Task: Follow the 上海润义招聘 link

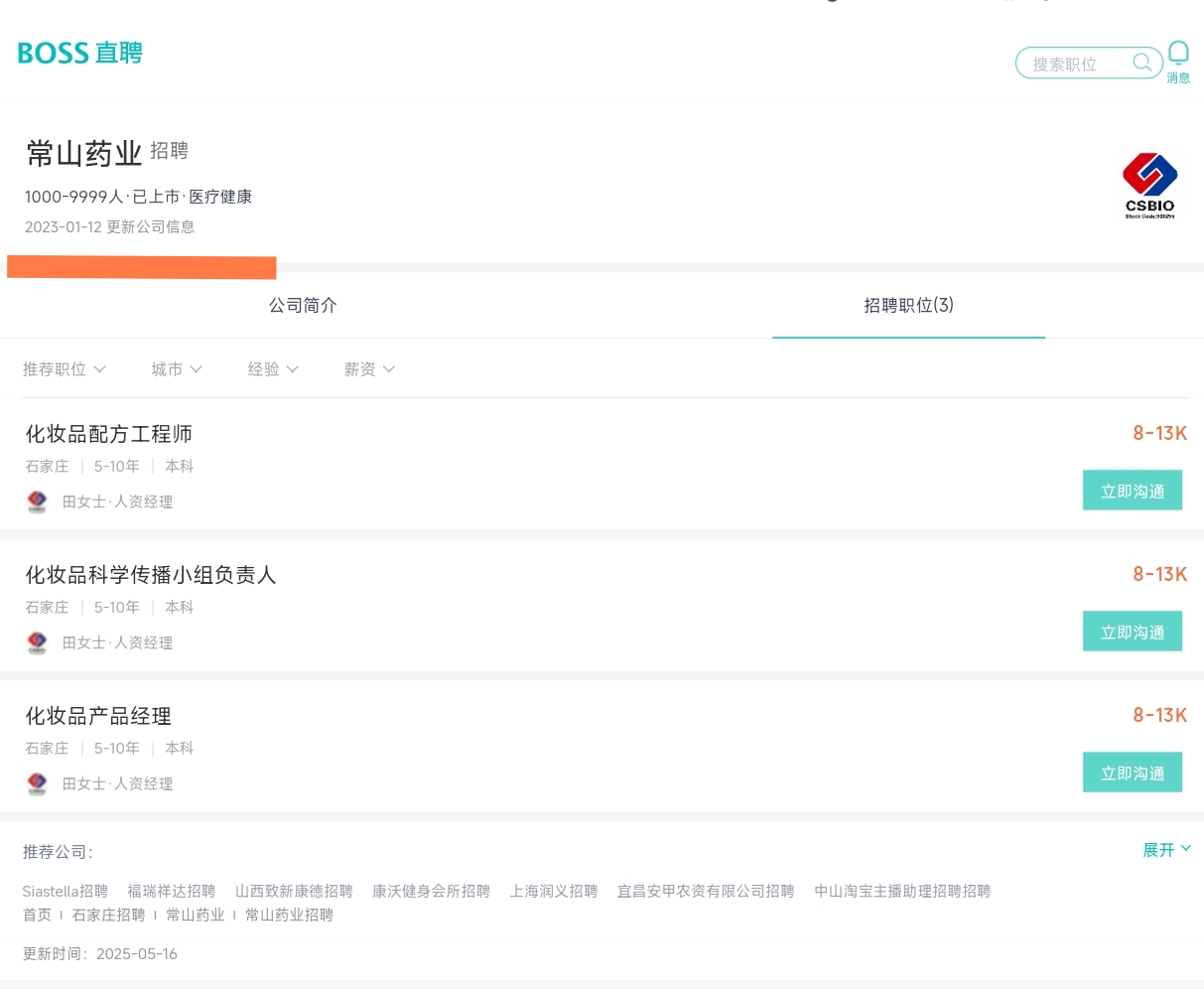Action: 554,891
